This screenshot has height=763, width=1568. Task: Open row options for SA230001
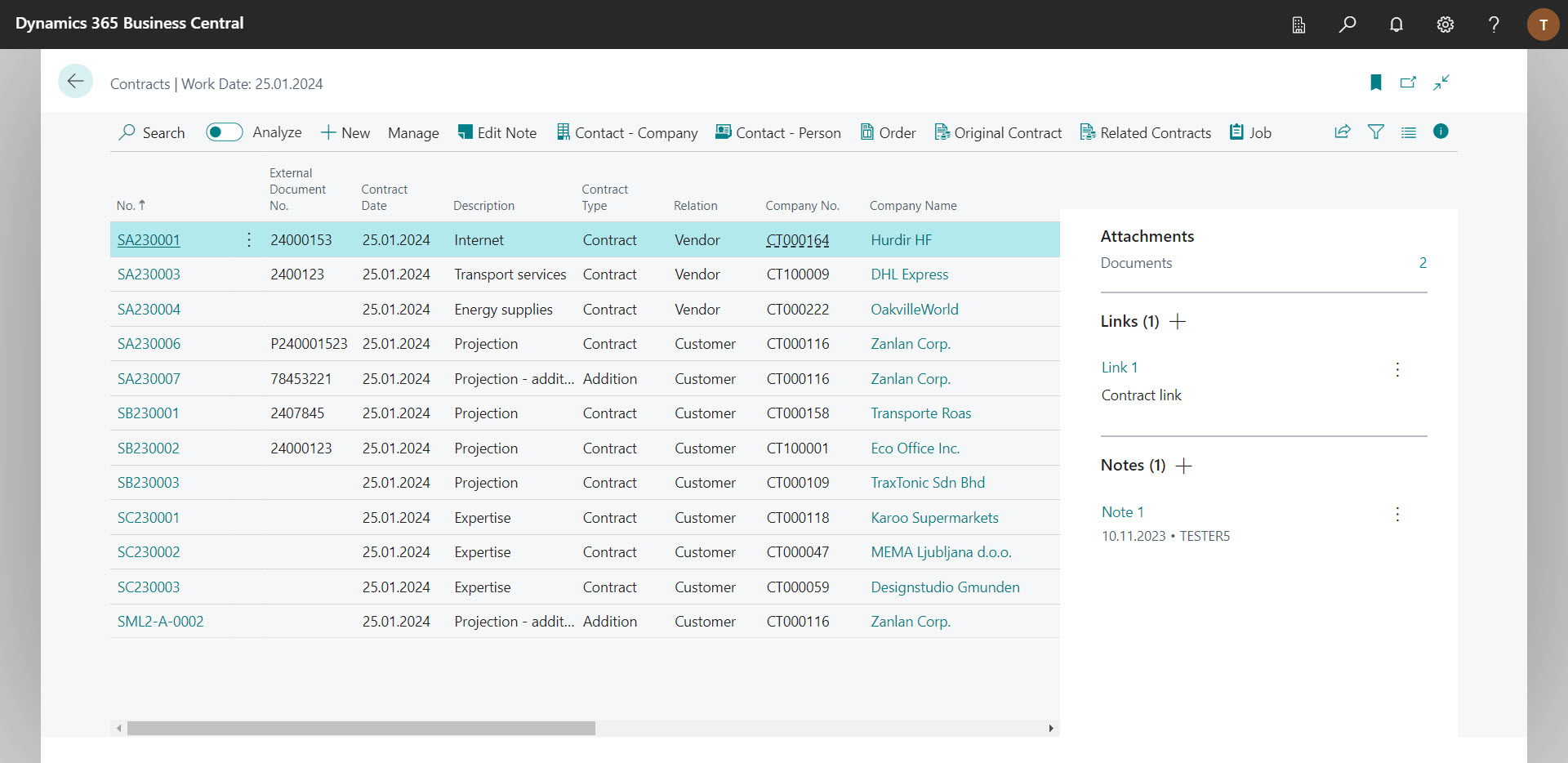(x=249, y=240)
